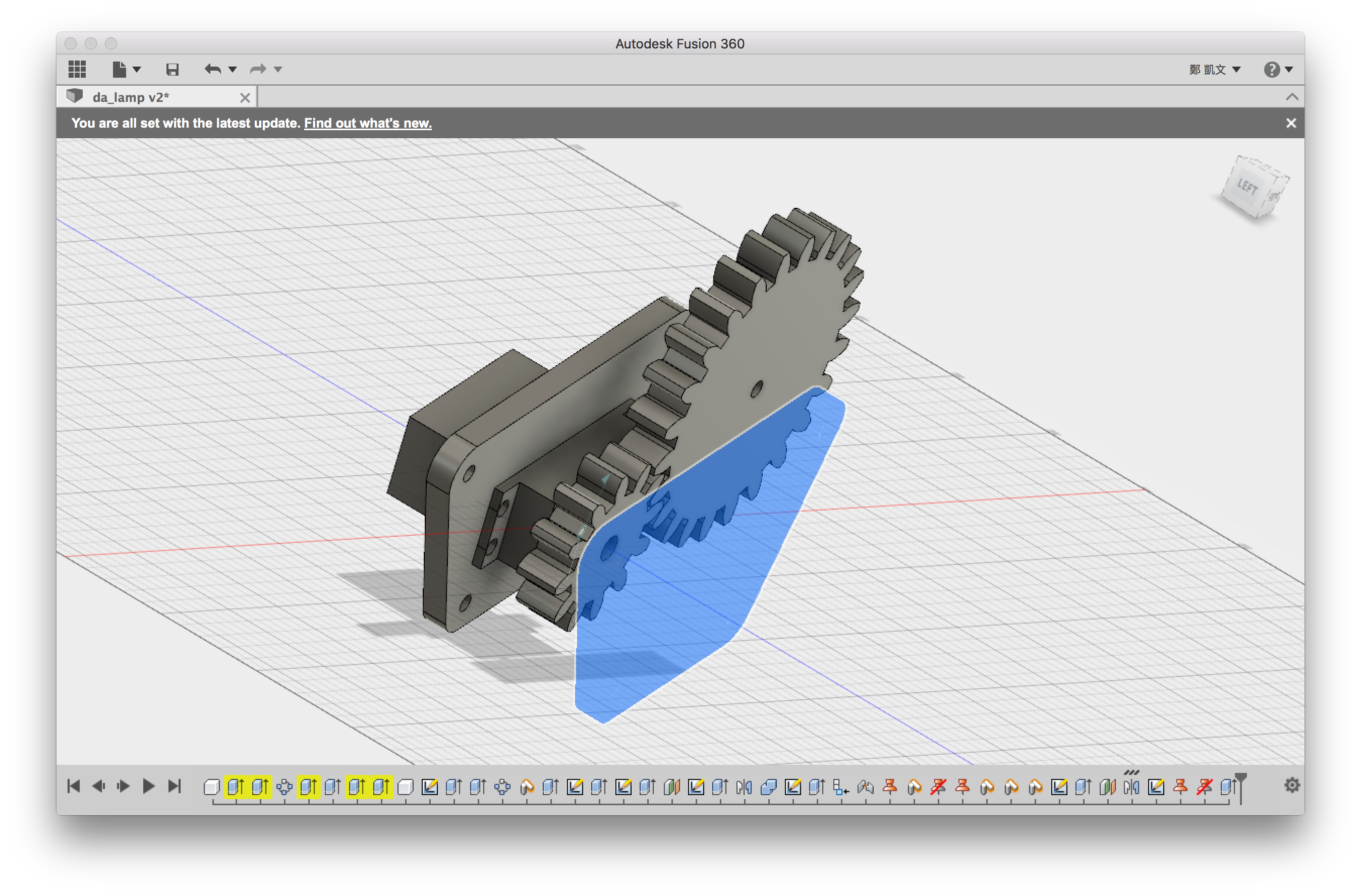Collapse the toolbar with the chevron

coord(1292,97)
